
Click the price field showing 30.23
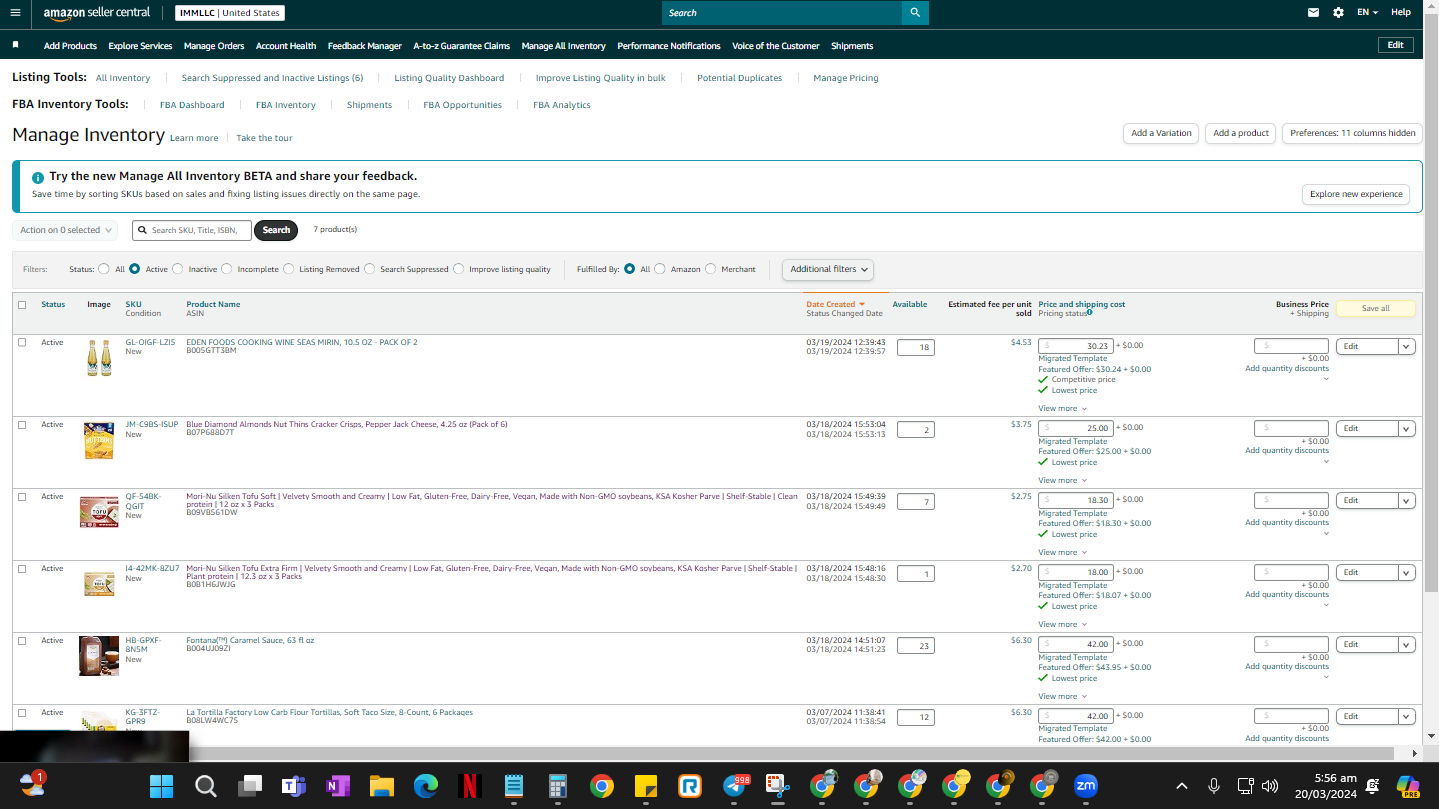click(1076, 346)
